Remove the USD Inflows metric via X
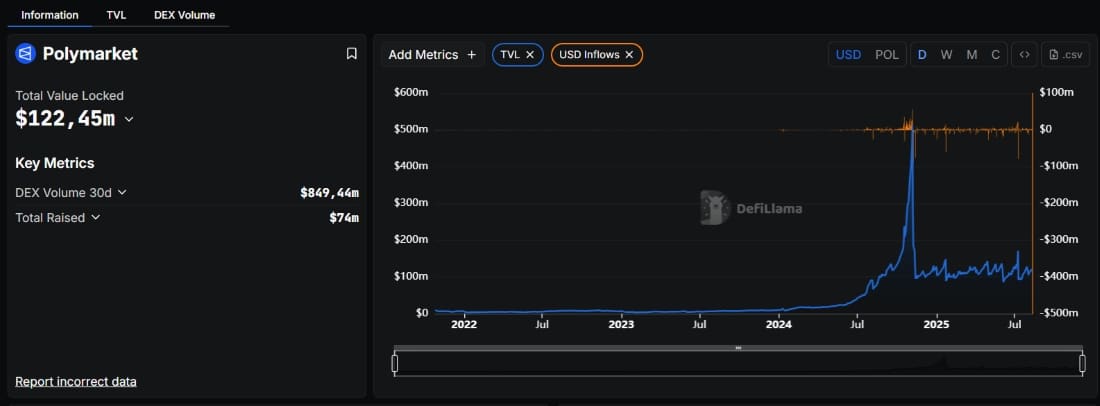This screenshot has height=406, width=1100. pos(629,55)
